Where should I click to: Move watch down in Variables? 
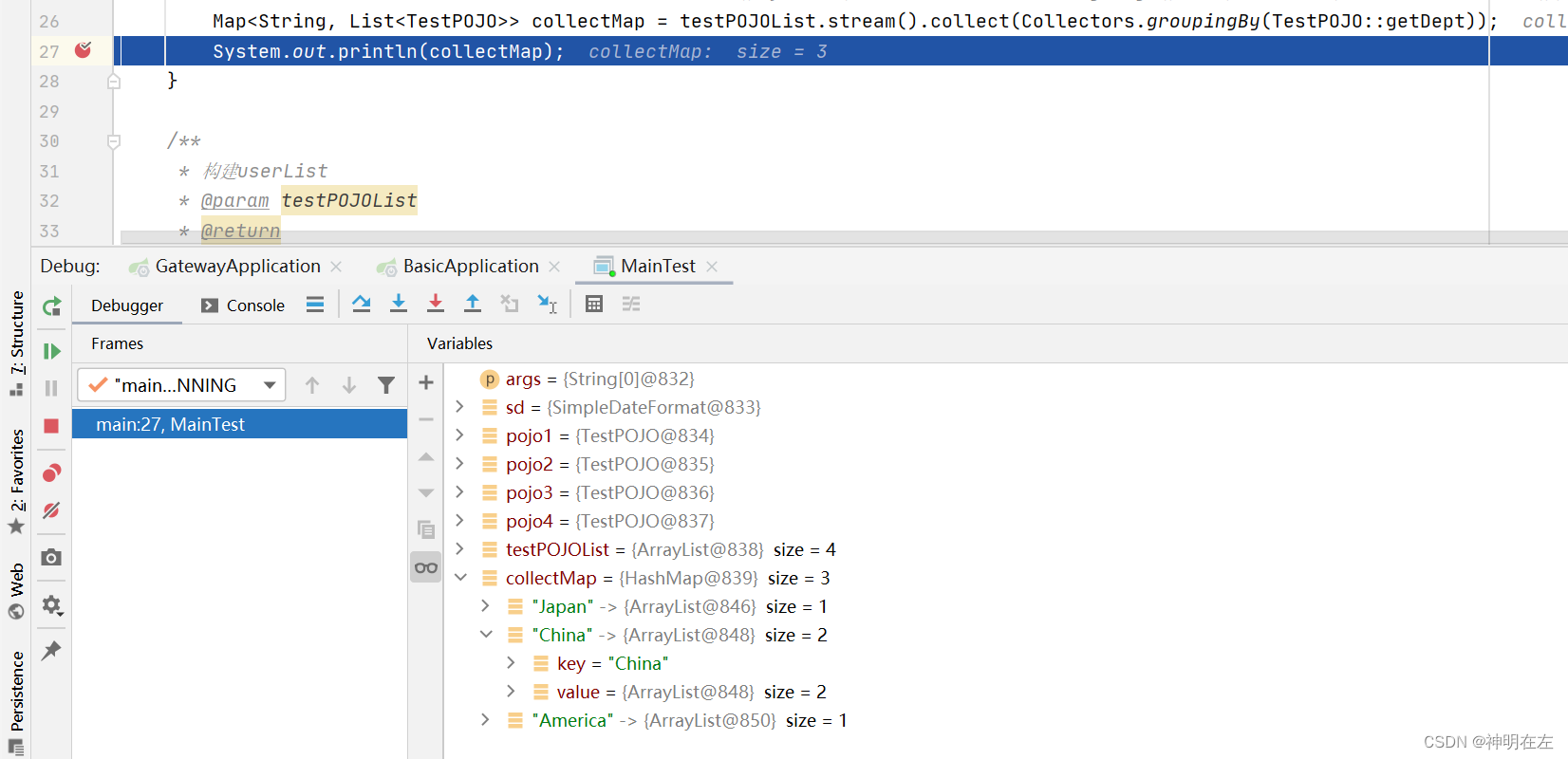click(x=426, y=493)
